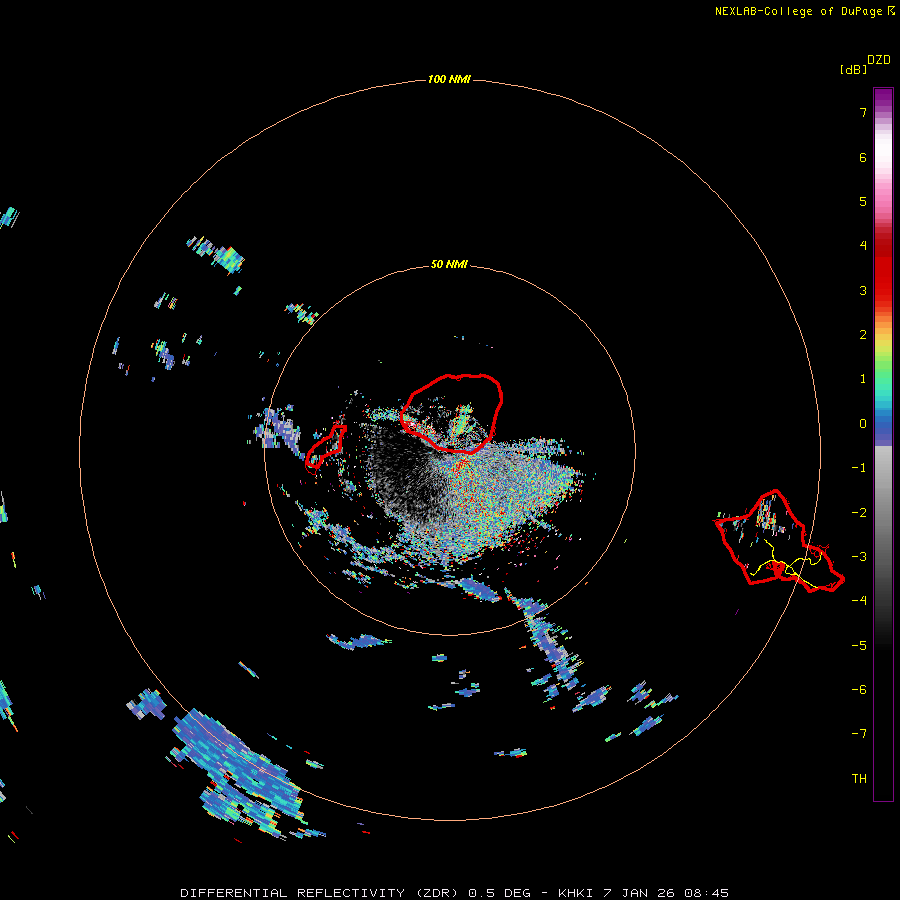Click the [dB] units label
This screenshot has height=900, width=900.
(x=853, y=69)
